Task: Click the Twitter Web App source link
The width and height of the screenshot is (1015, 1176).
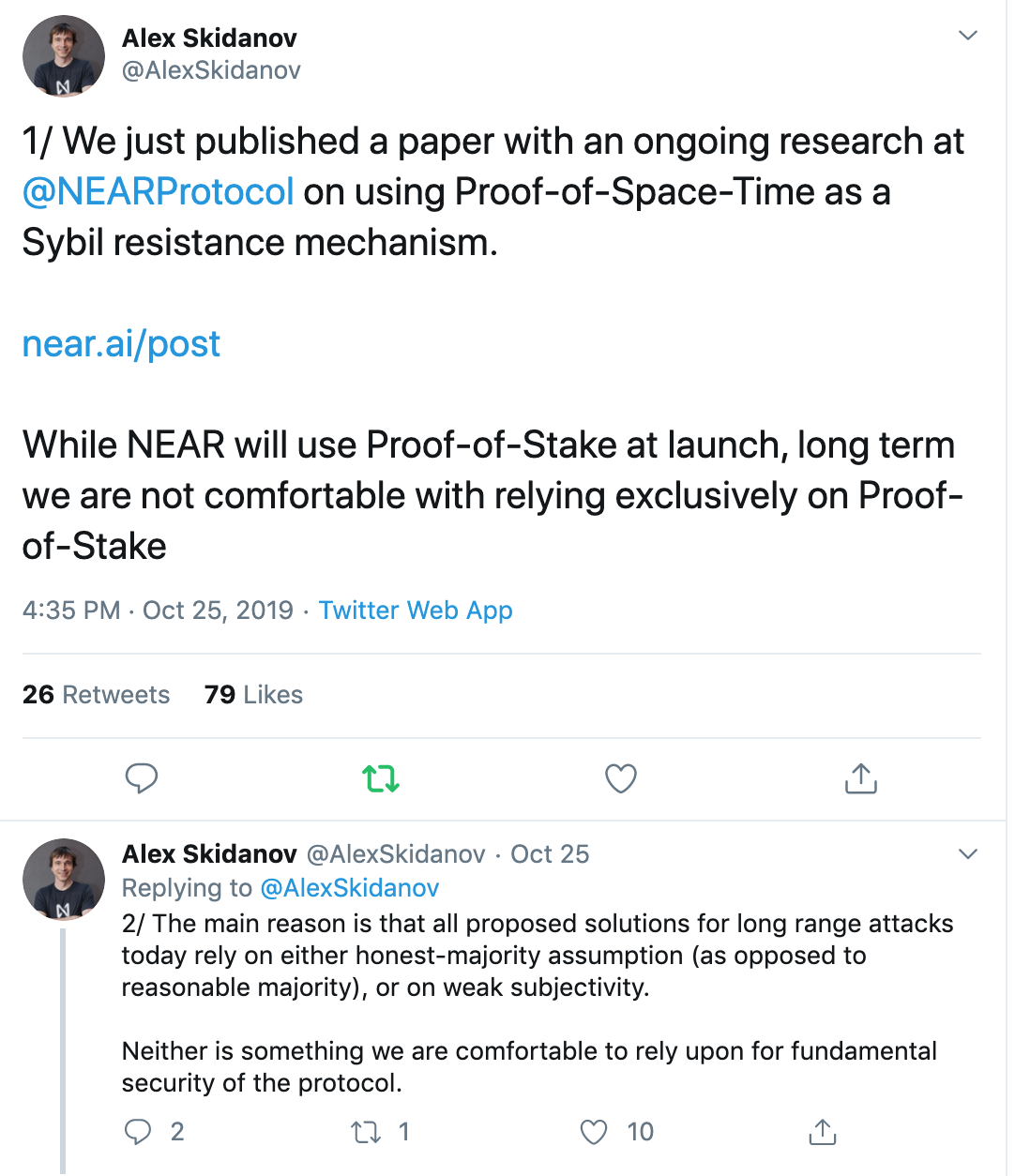Action: point(416,611)
